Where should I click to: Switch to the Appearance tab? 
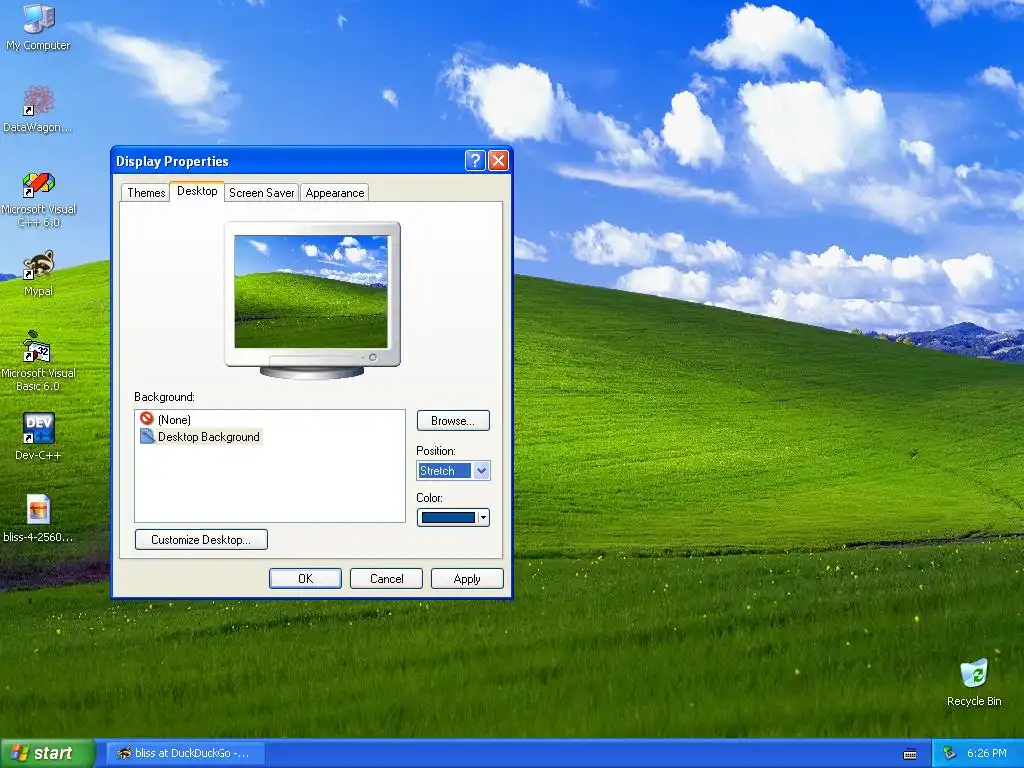point(334,193)
